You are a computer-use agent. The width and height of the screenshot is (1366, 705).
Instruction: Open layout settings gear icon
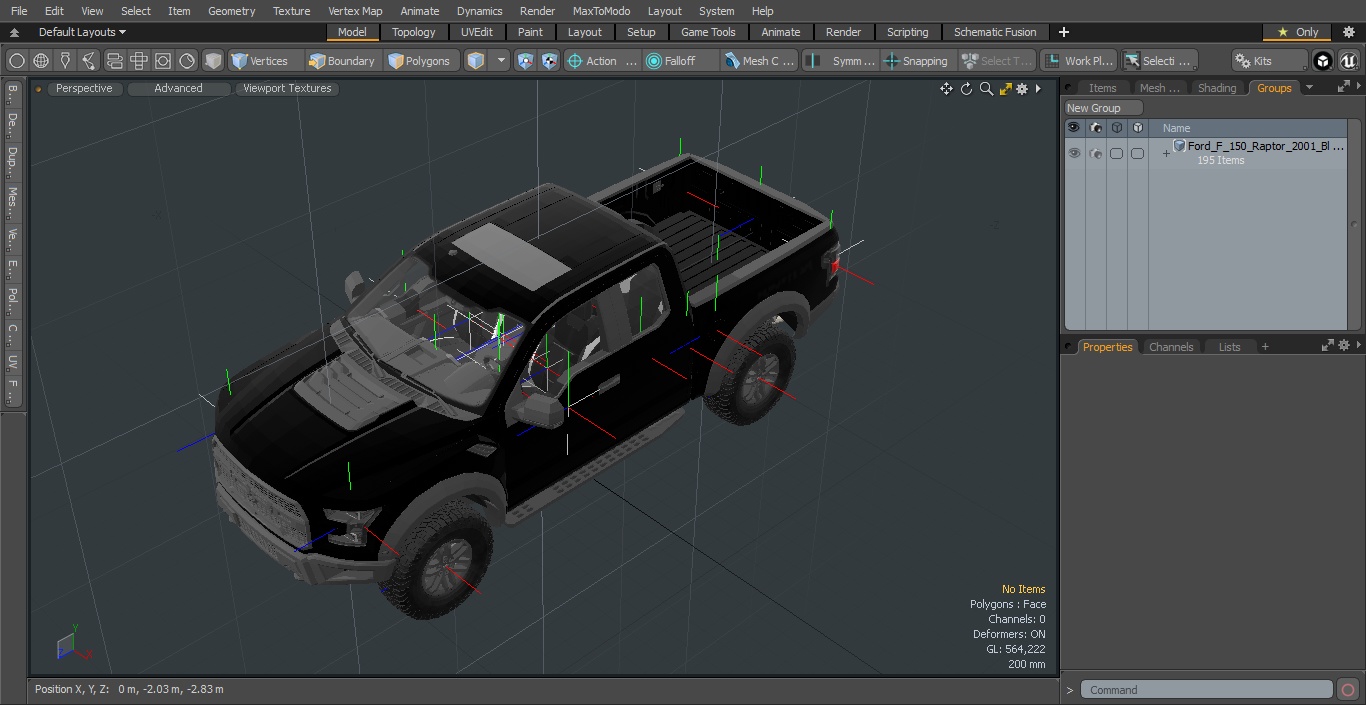tap(1348, 32)
